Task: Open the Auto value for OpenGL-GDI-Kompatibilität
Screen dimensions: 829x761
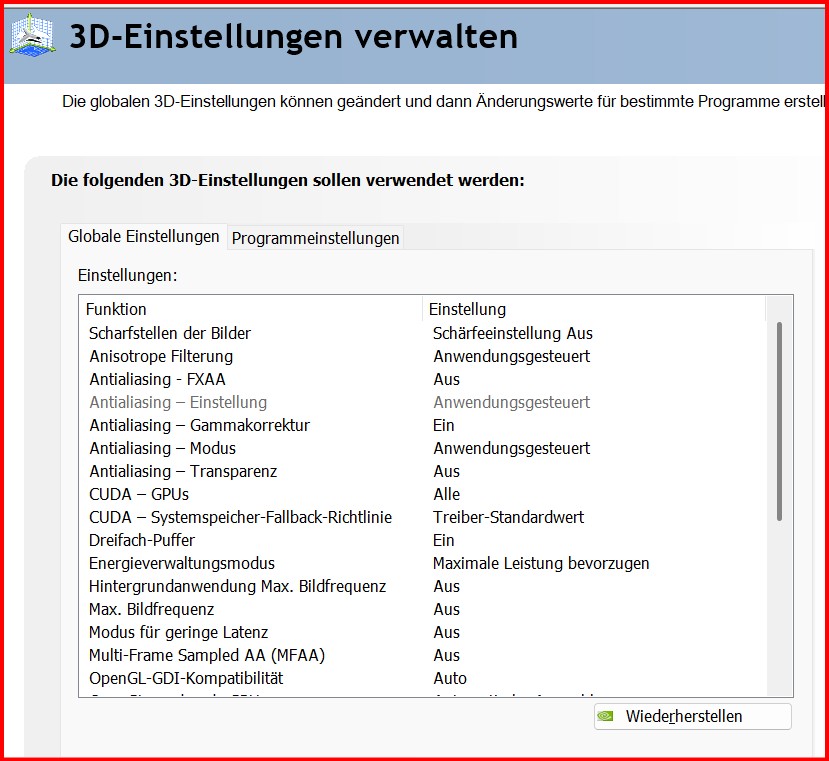Action: tap(450, 679)
